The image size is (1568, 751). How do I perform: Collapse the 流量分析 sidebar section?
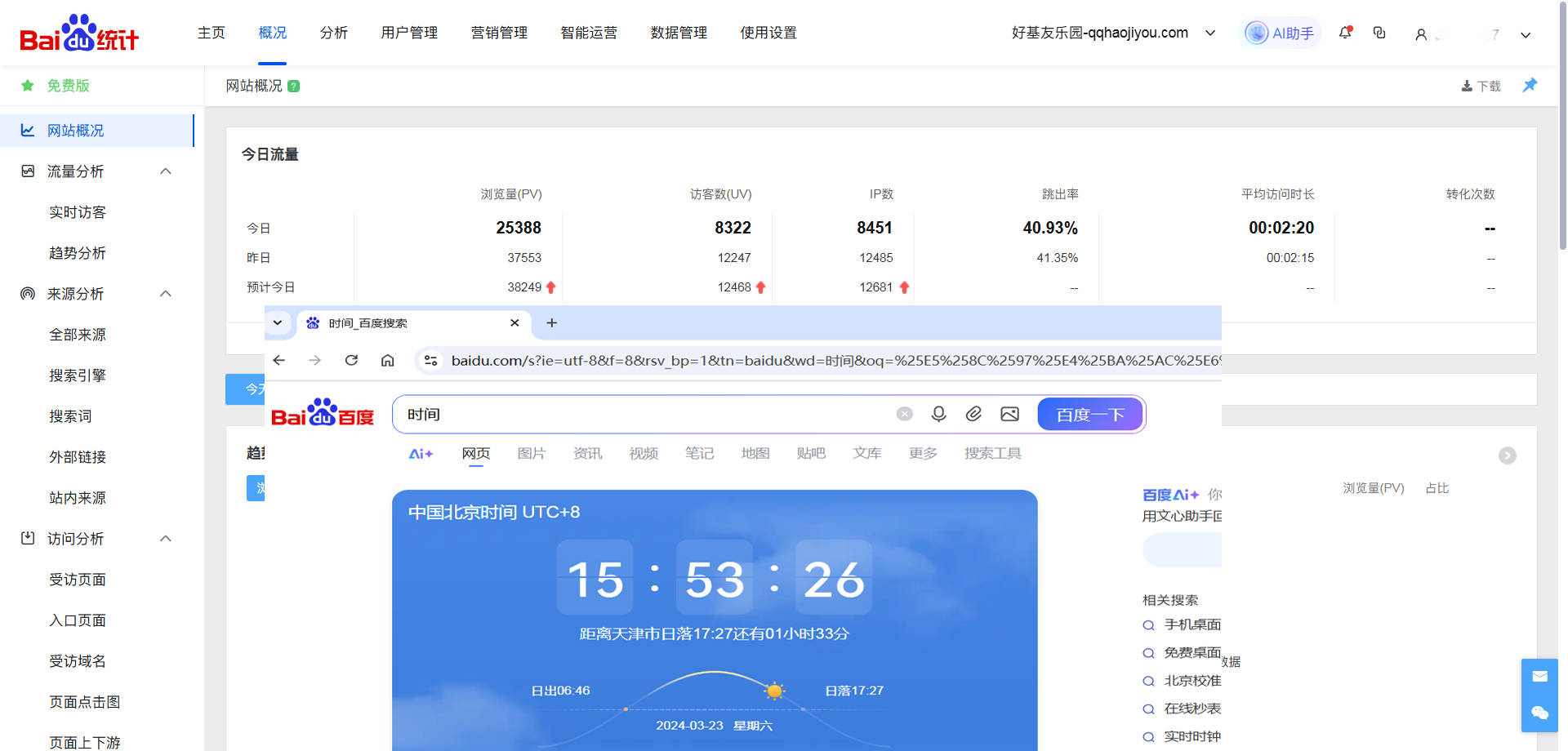pos(166,171)
